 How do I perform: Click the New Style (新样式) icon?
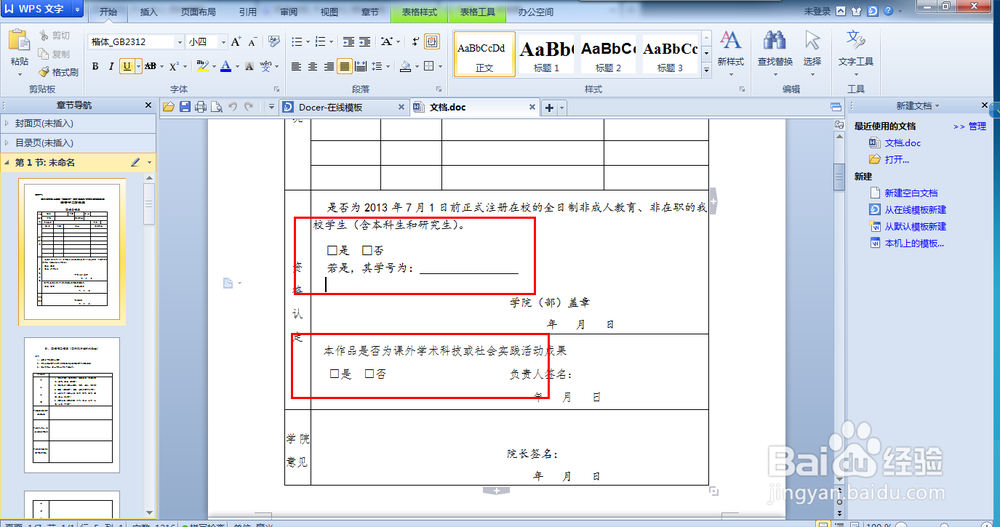730,41
